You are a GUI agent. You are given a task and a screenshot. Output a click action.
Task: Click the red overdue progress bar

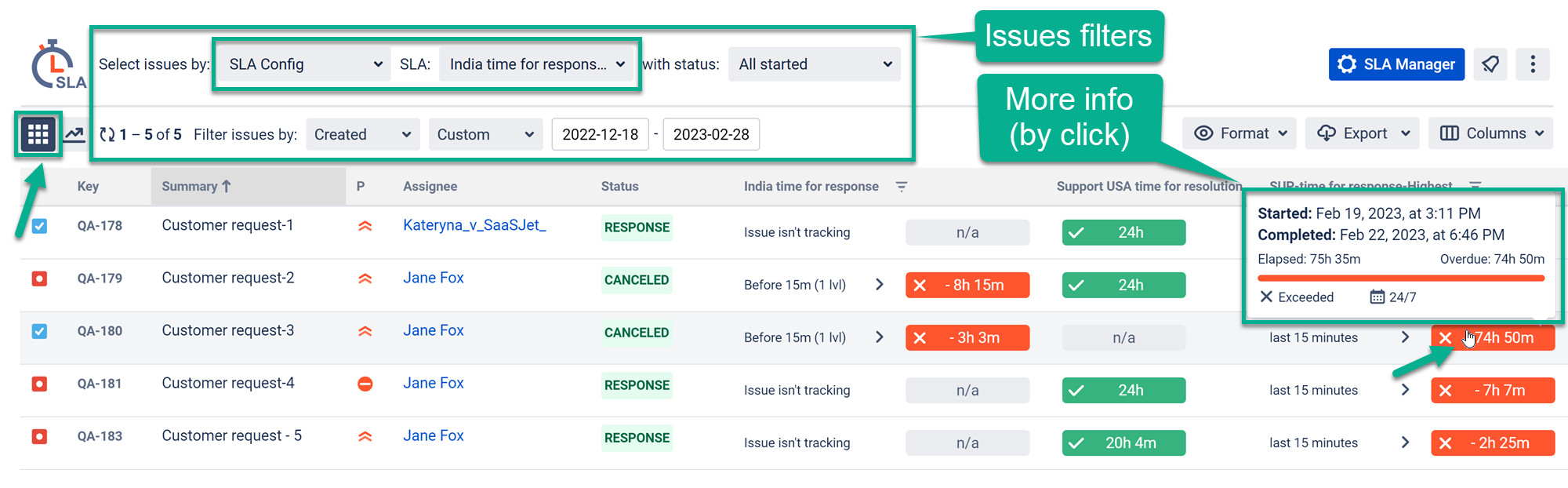coord(1400,278)
